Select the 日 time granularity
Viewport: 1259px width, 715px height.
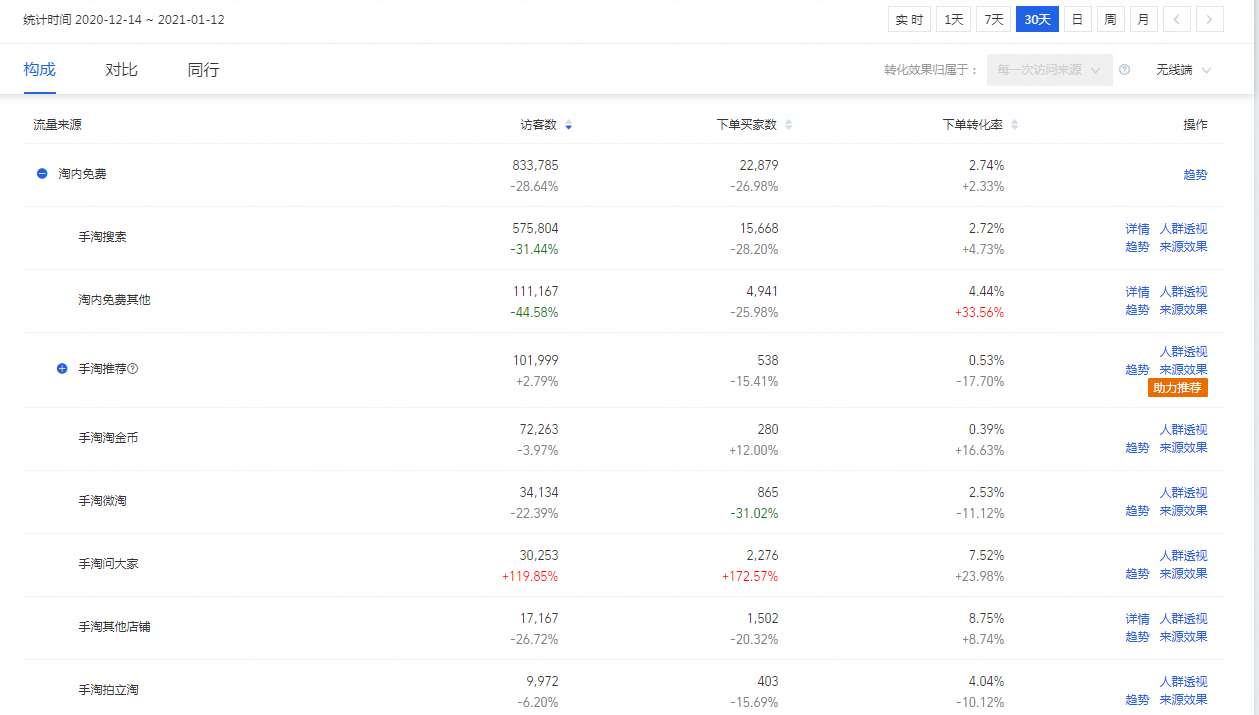point(1077,19)
